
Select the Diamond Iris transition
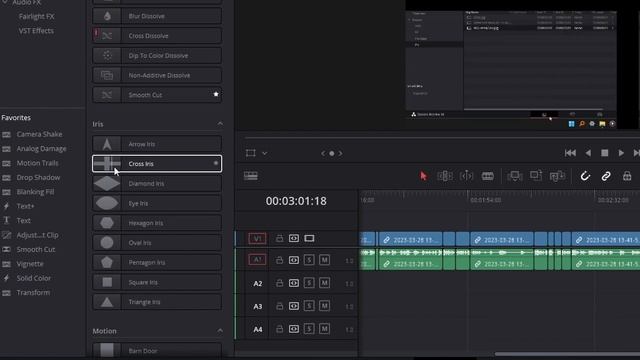point(157,184)
